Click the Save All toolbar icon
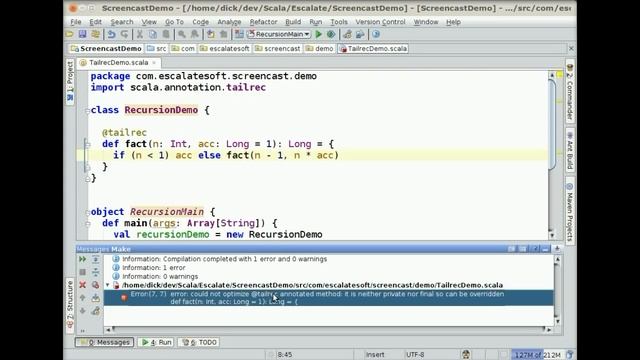 pyautogui.click(x=82, y=34)
